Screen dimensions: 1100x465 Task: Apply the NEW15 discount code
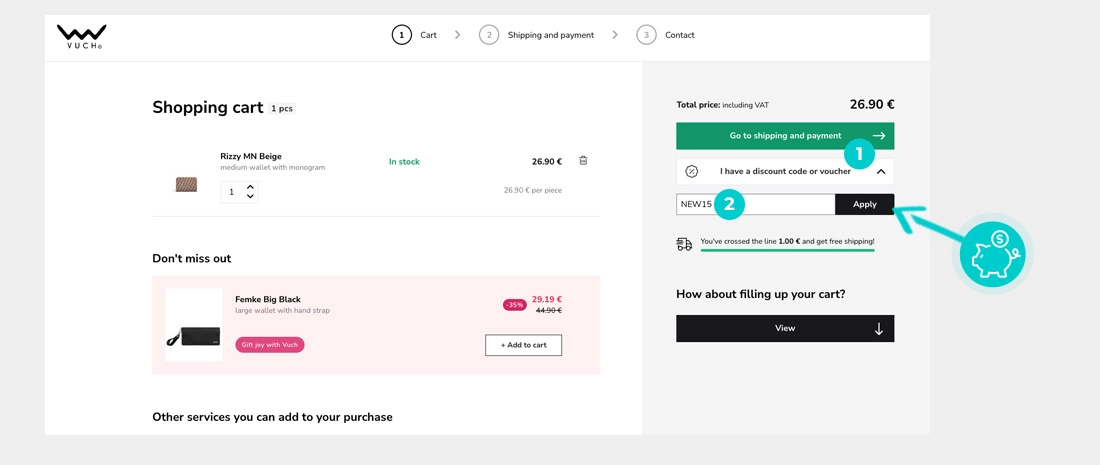pos(864,204)
